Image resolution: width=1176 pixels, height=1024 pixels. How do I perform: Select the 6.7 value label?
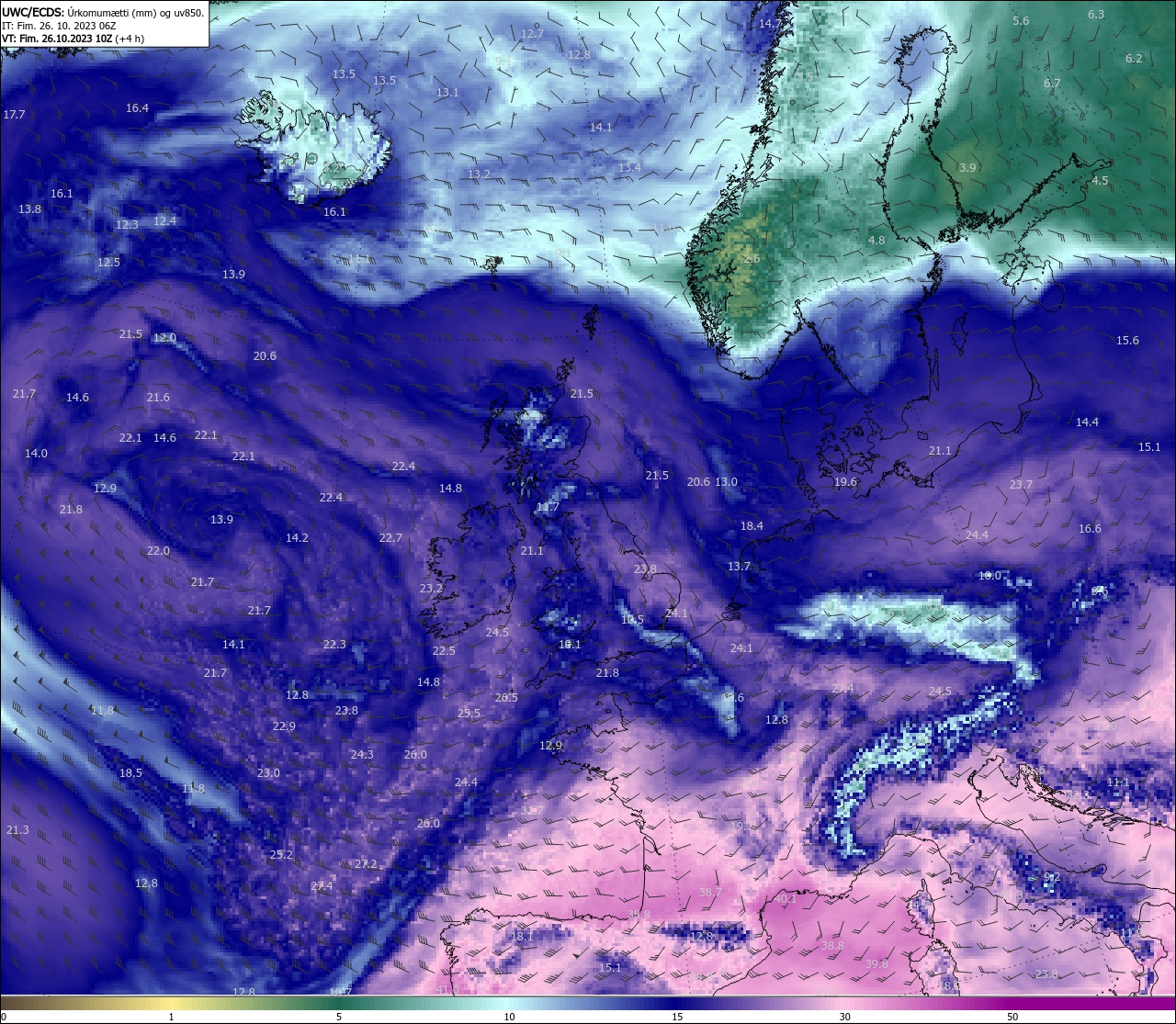point(1052,84)
